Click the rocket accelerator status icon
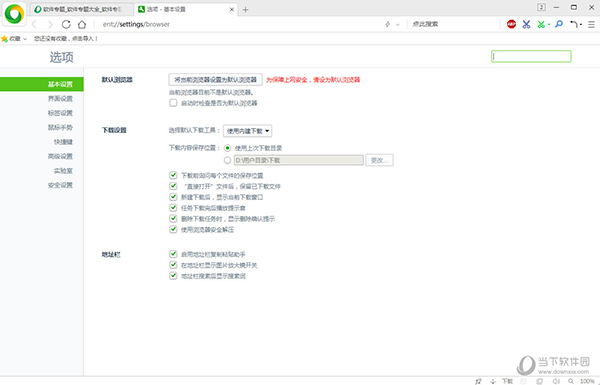 [478, 381]
